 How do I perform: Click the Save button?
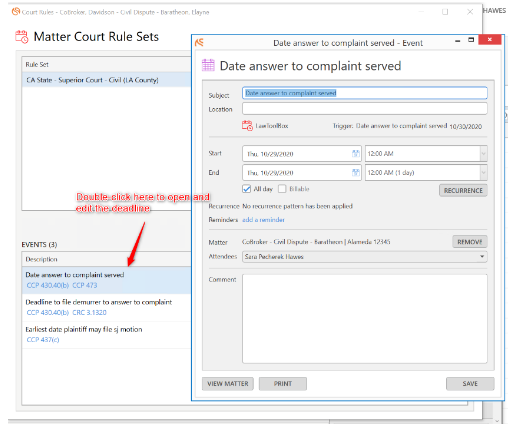(470, 384)
